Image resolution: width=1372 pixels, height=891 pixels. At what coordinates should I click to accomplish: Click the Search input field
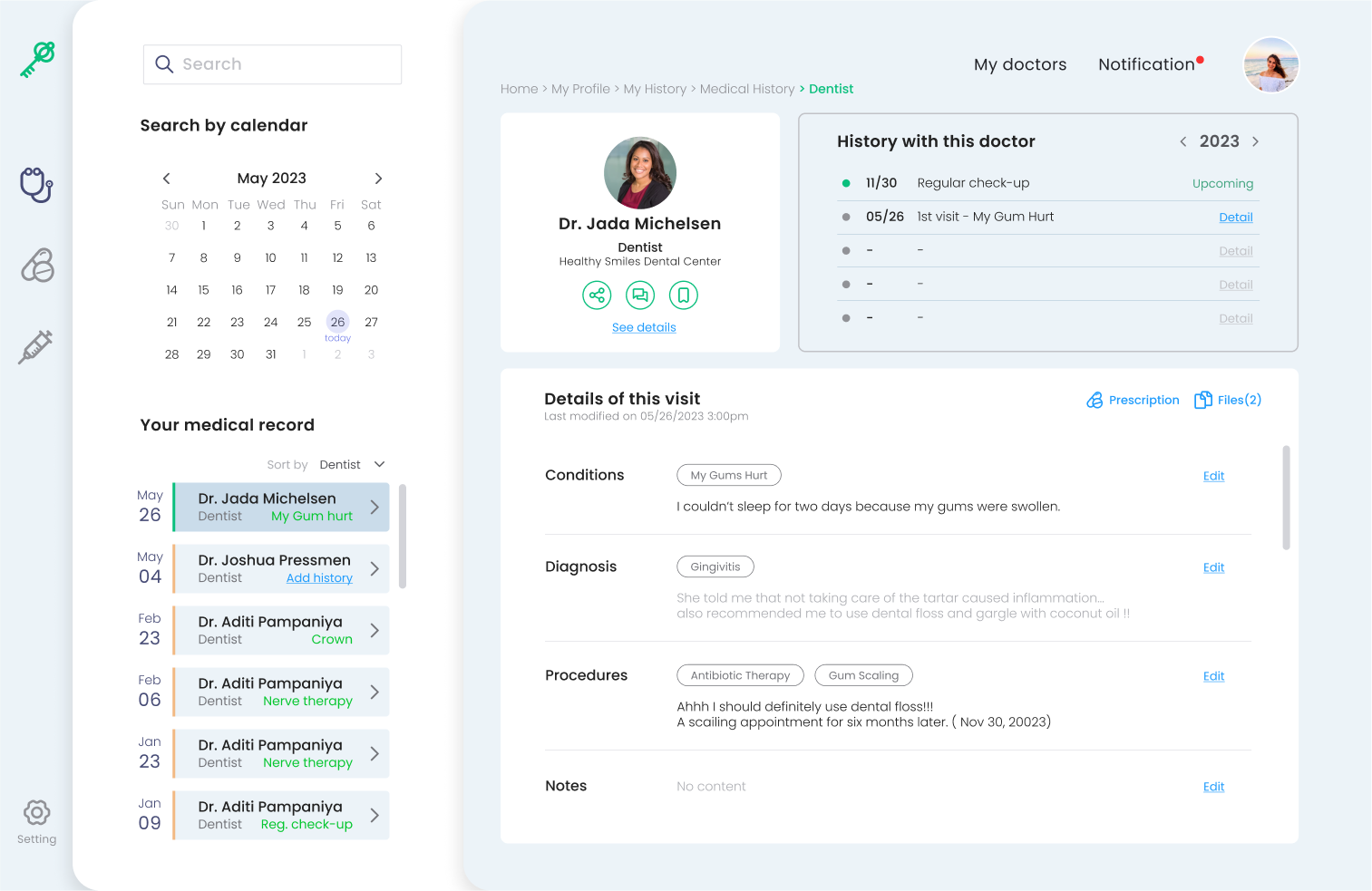[272, 64]
